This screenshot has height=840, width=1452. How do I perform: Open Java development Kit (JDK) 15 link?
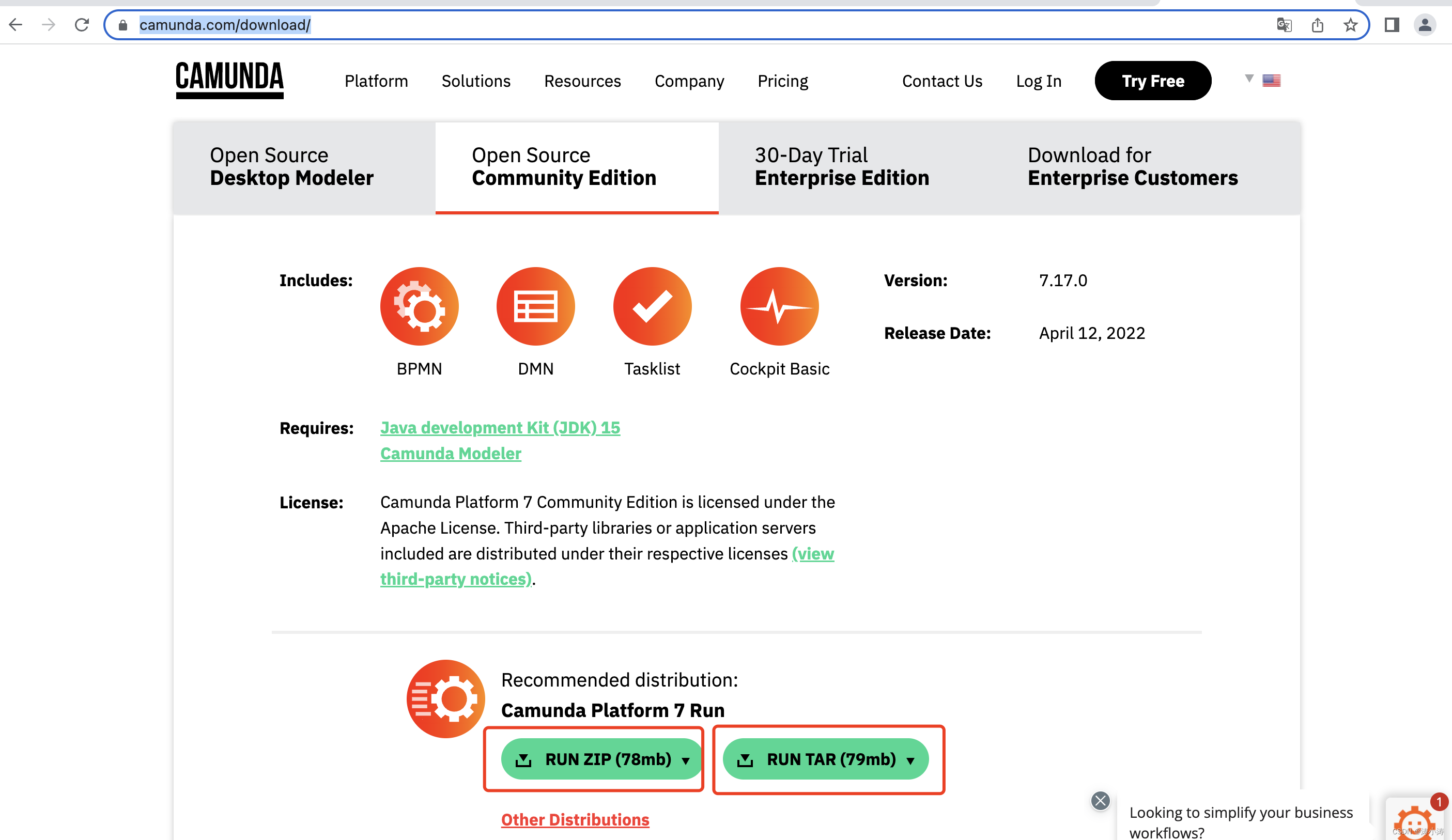pos(500,427)
